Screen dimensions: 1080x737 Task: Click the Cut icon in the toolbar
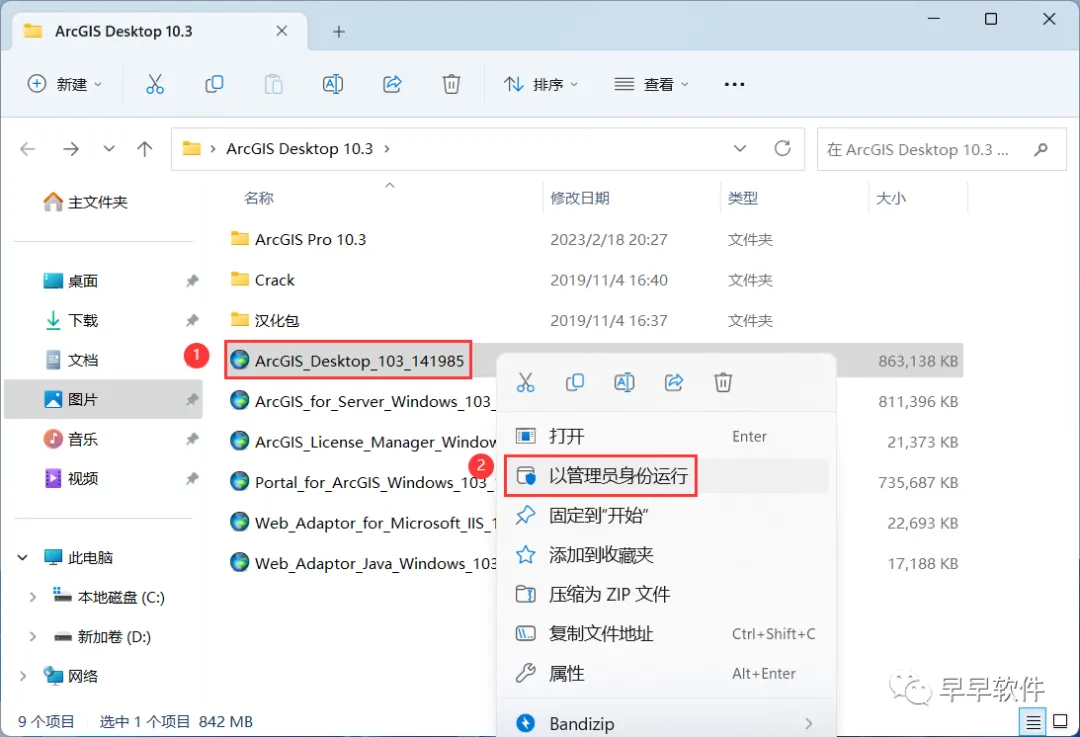pyautogui.click(x=155, y=84)
